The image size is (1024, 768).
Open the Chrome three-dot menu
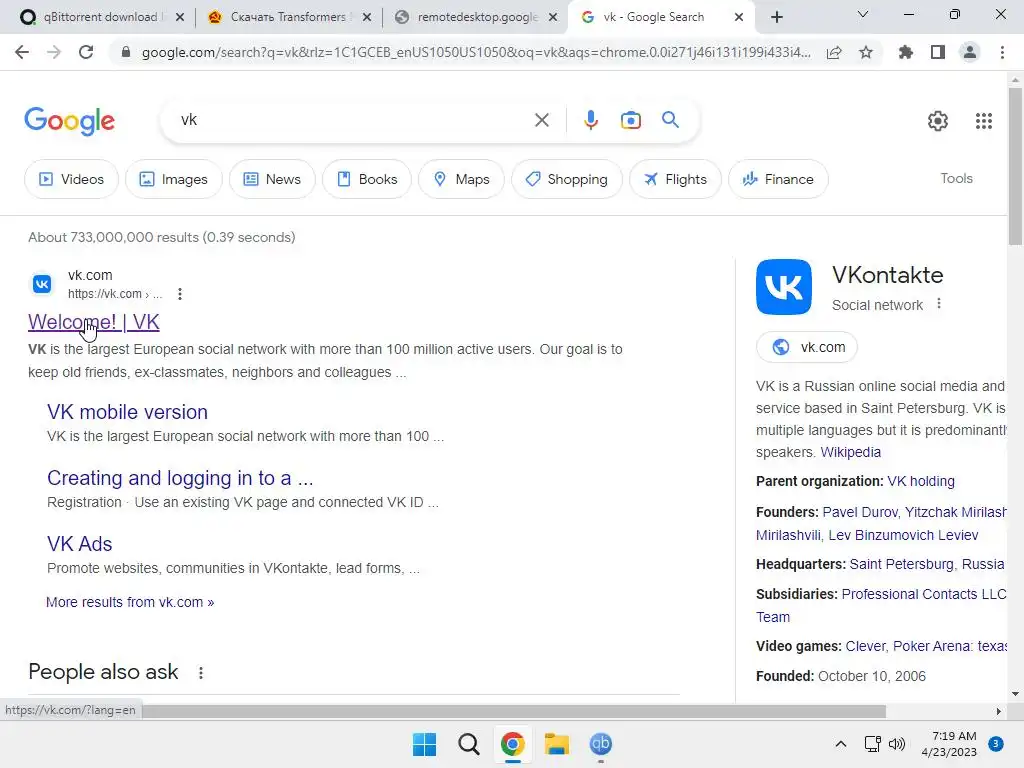tap(1002, 52)
